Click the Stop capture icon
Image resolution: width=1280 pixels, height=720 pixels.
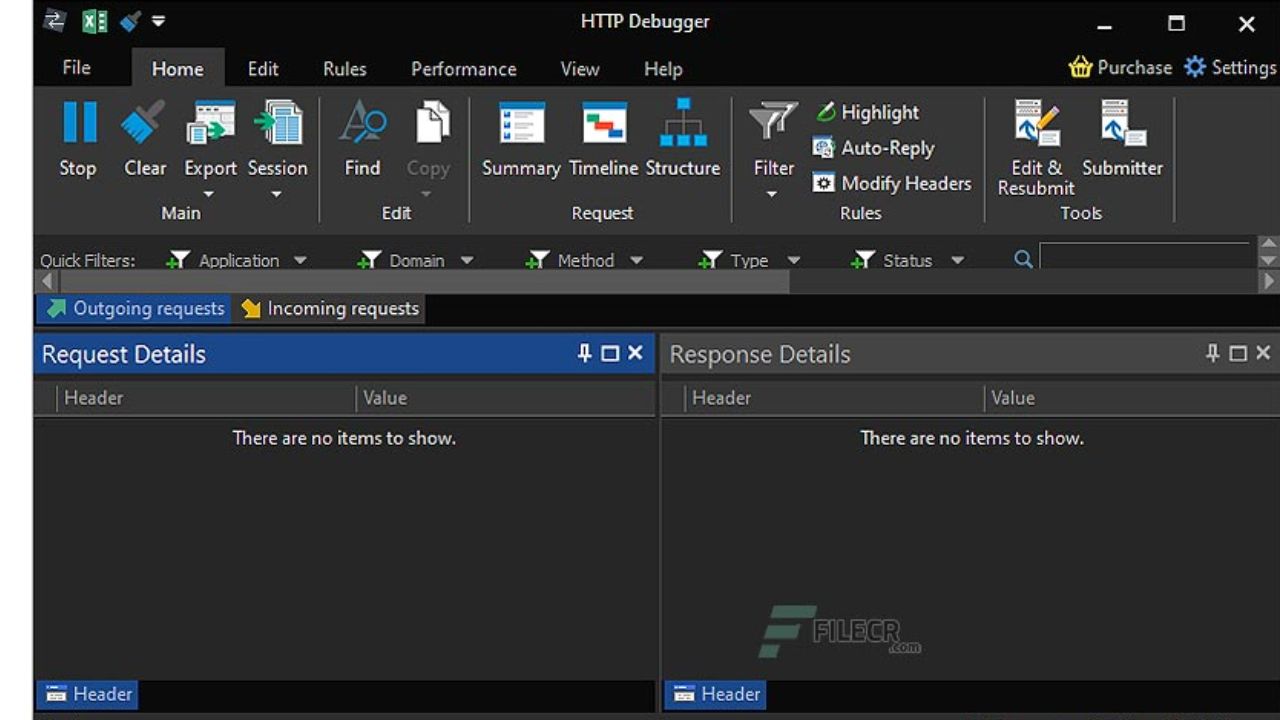79,123
